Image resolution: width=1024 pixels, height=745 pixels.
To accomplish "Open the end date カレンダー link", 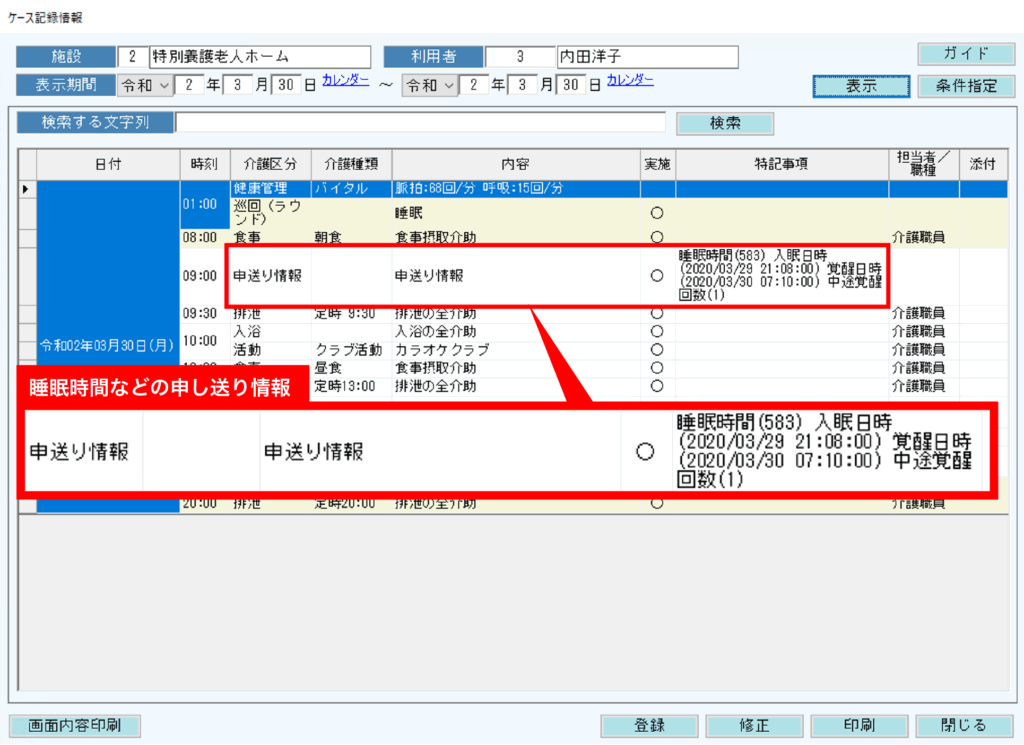I will coord(630,80).
